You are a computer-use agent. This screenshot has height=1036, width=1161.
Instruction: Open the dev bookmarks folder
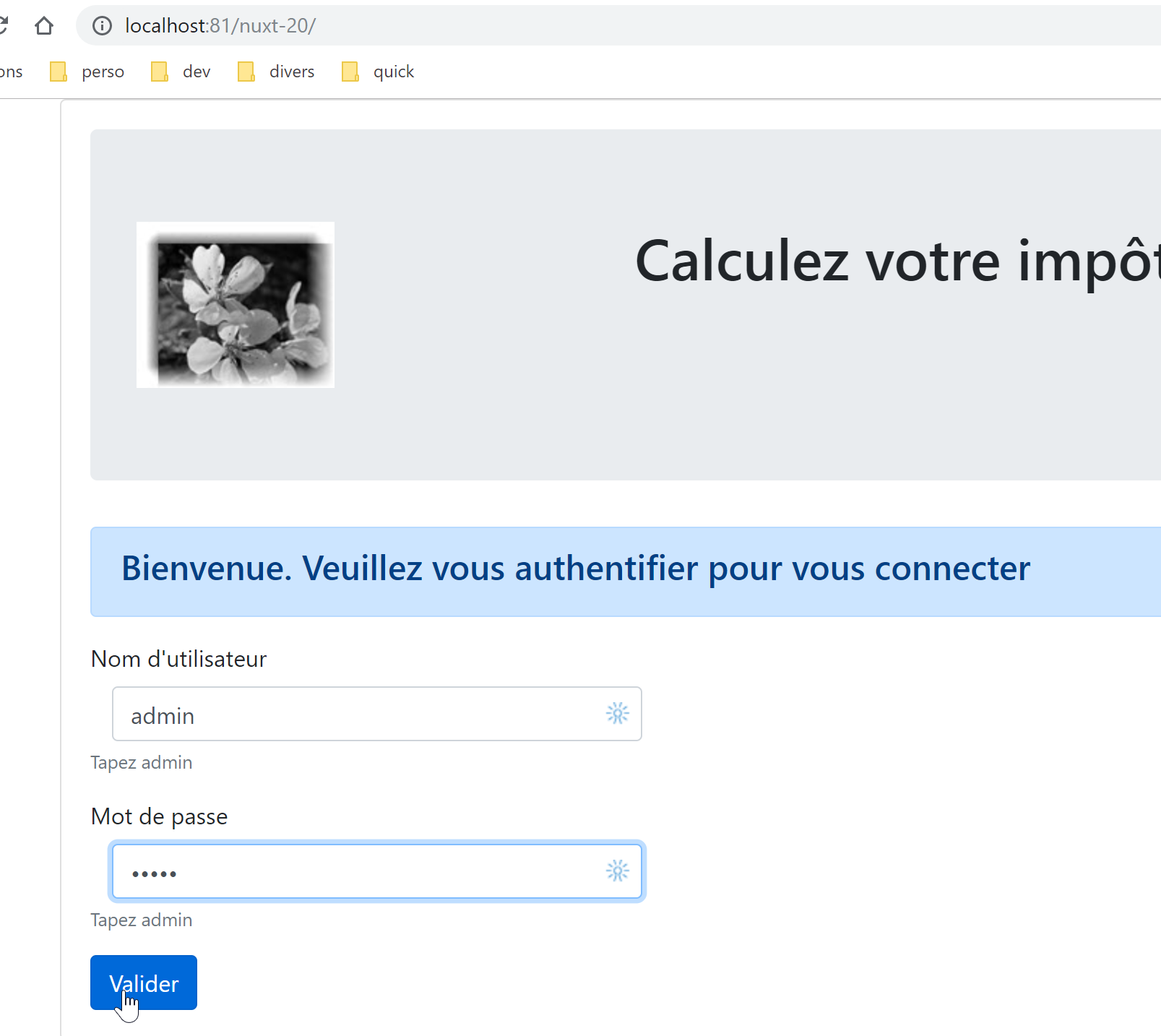coord(181,72)
